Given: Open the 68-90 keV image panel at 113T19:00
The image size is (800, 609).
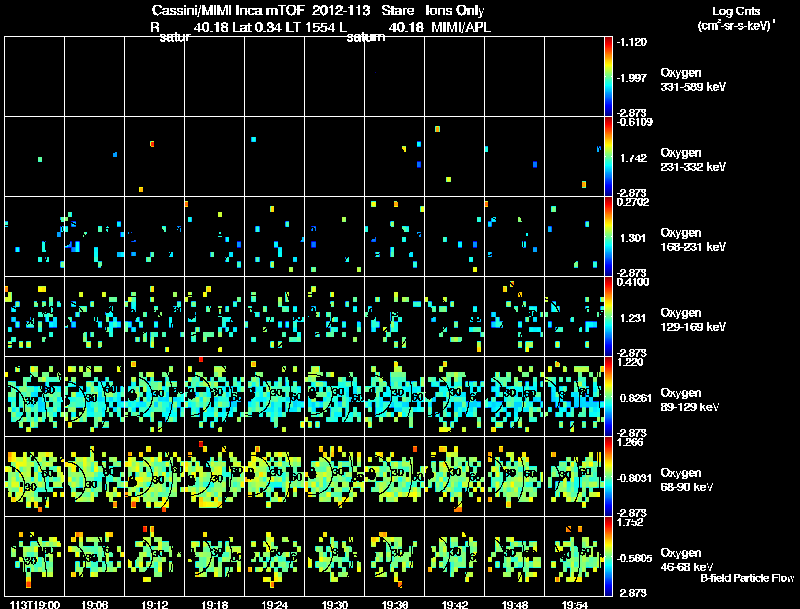Looking at the screenshot, I should coord(35,476).
